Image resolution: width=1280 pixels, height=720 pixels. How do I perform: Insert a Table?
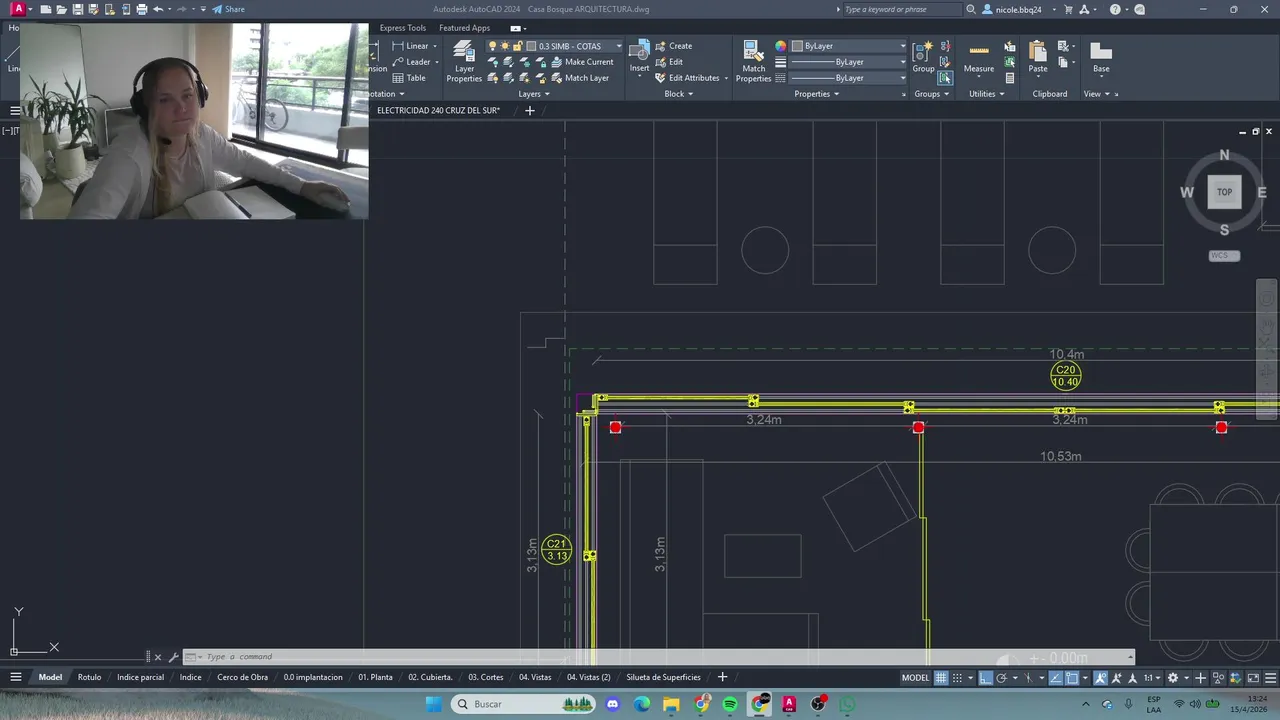tap(409, 78)
